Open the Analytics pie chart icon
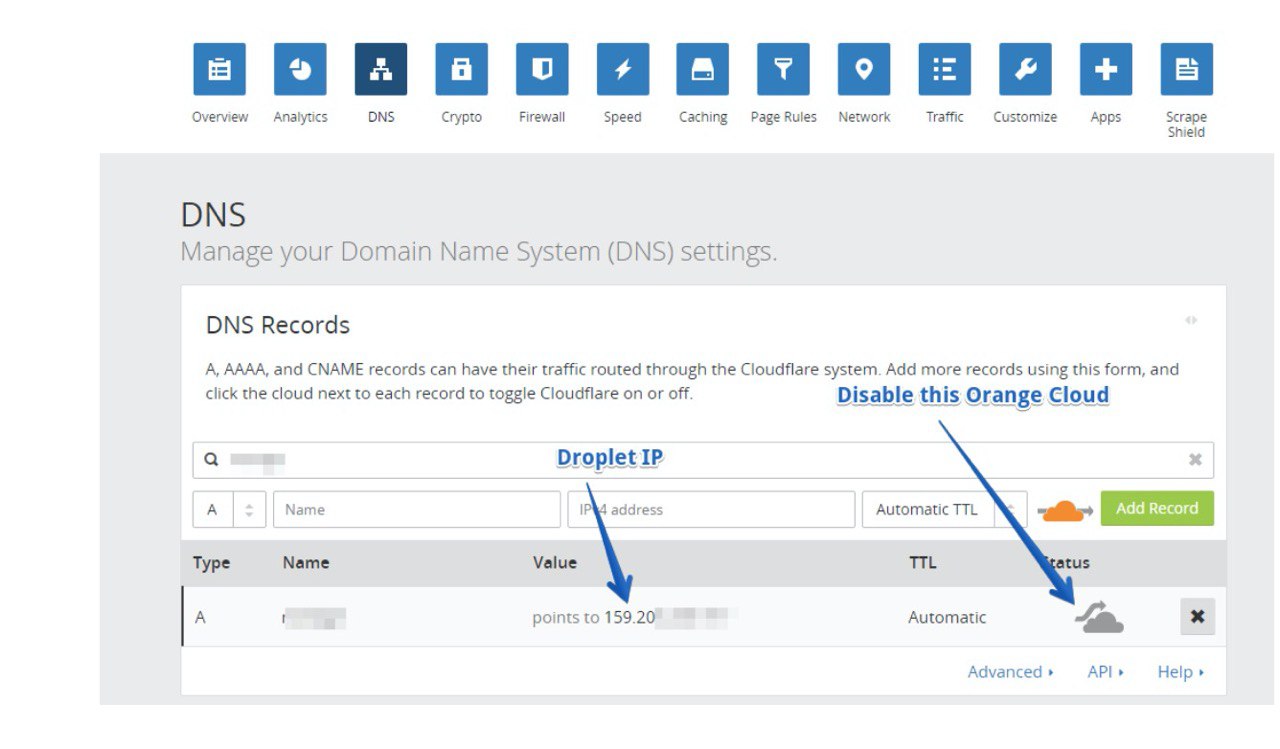Viewport: 1280px width, 749px height. coord(300,69)
